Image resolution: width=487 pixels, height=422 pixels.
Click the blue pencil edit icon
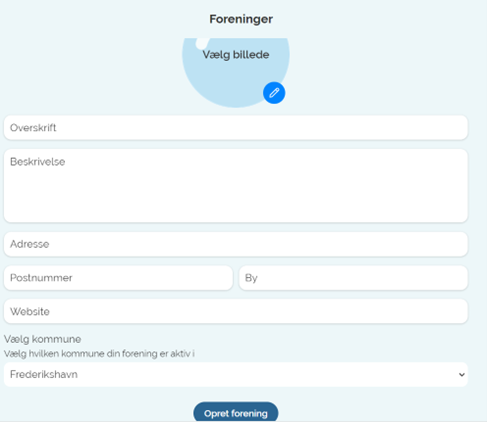pos(274,93)
